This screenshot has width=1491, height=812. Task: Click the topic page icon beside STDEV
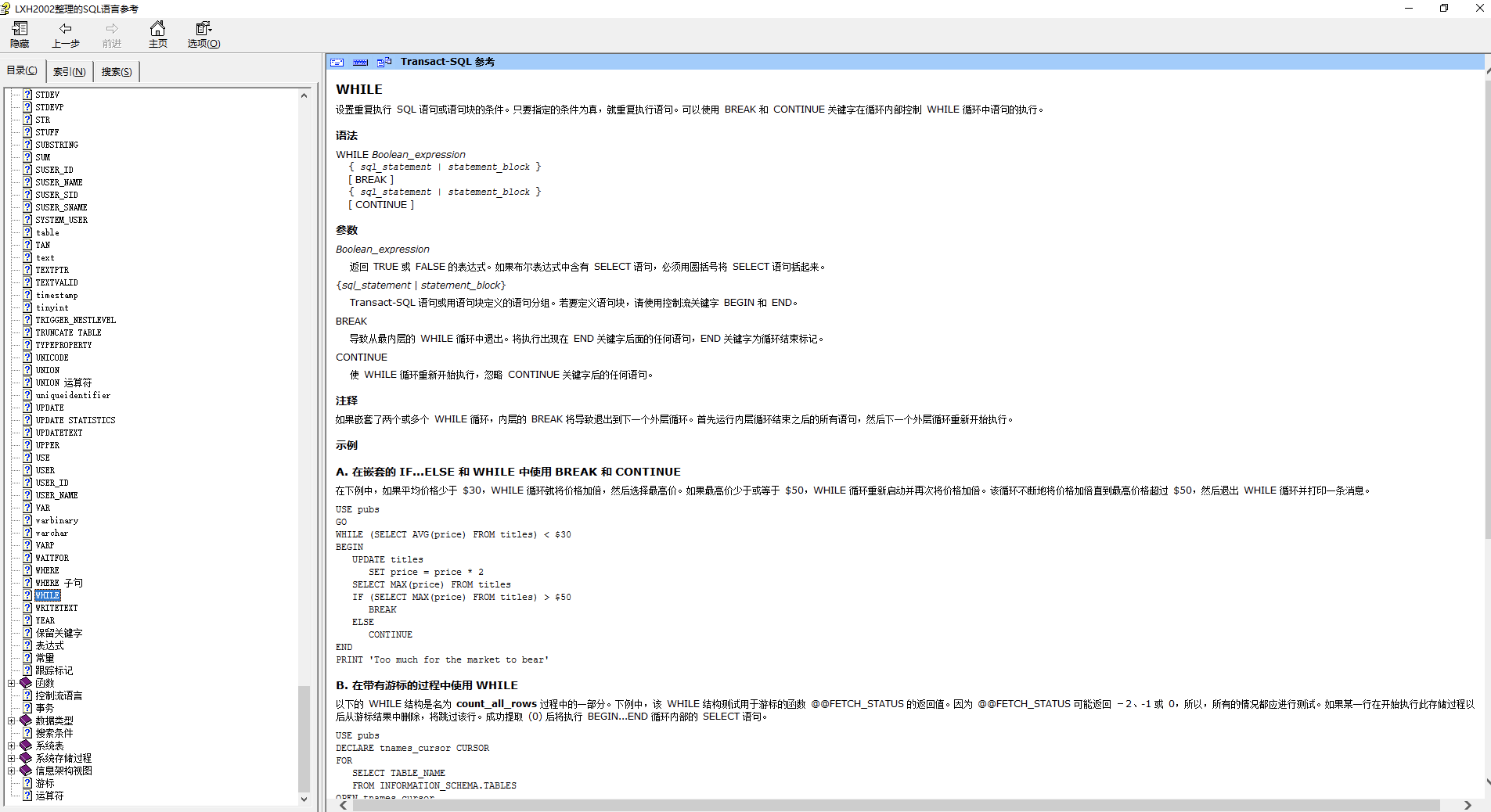(27, 95)
